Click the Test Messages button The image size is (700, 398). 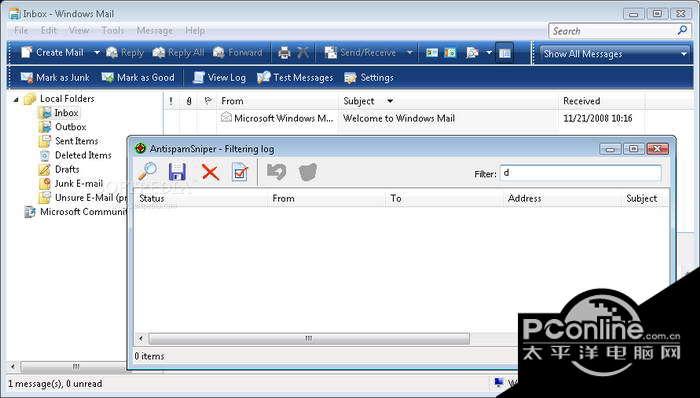click(x=295, y=78)
